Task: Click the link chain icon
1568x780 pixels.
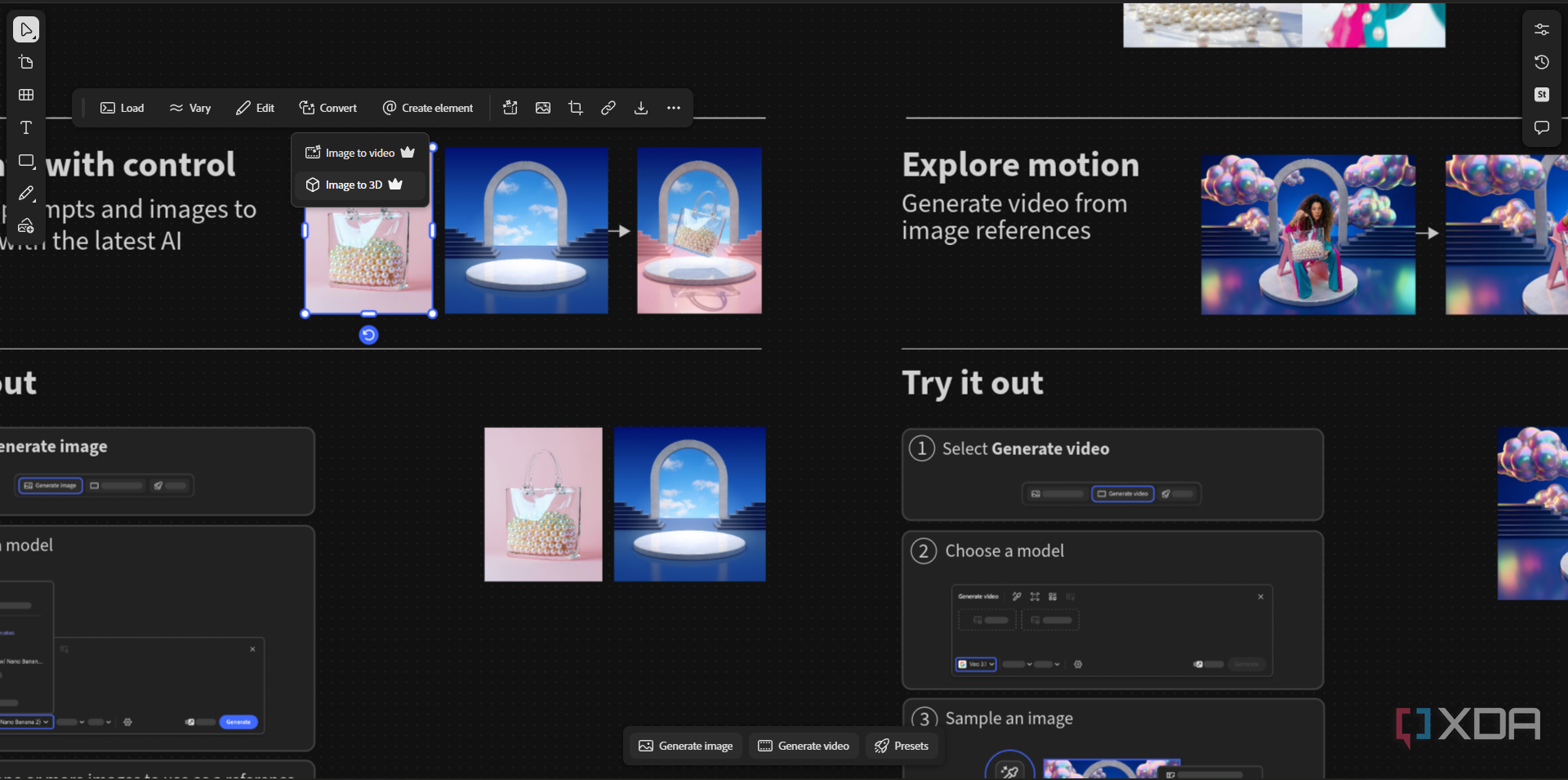Action: pos(608,108)
